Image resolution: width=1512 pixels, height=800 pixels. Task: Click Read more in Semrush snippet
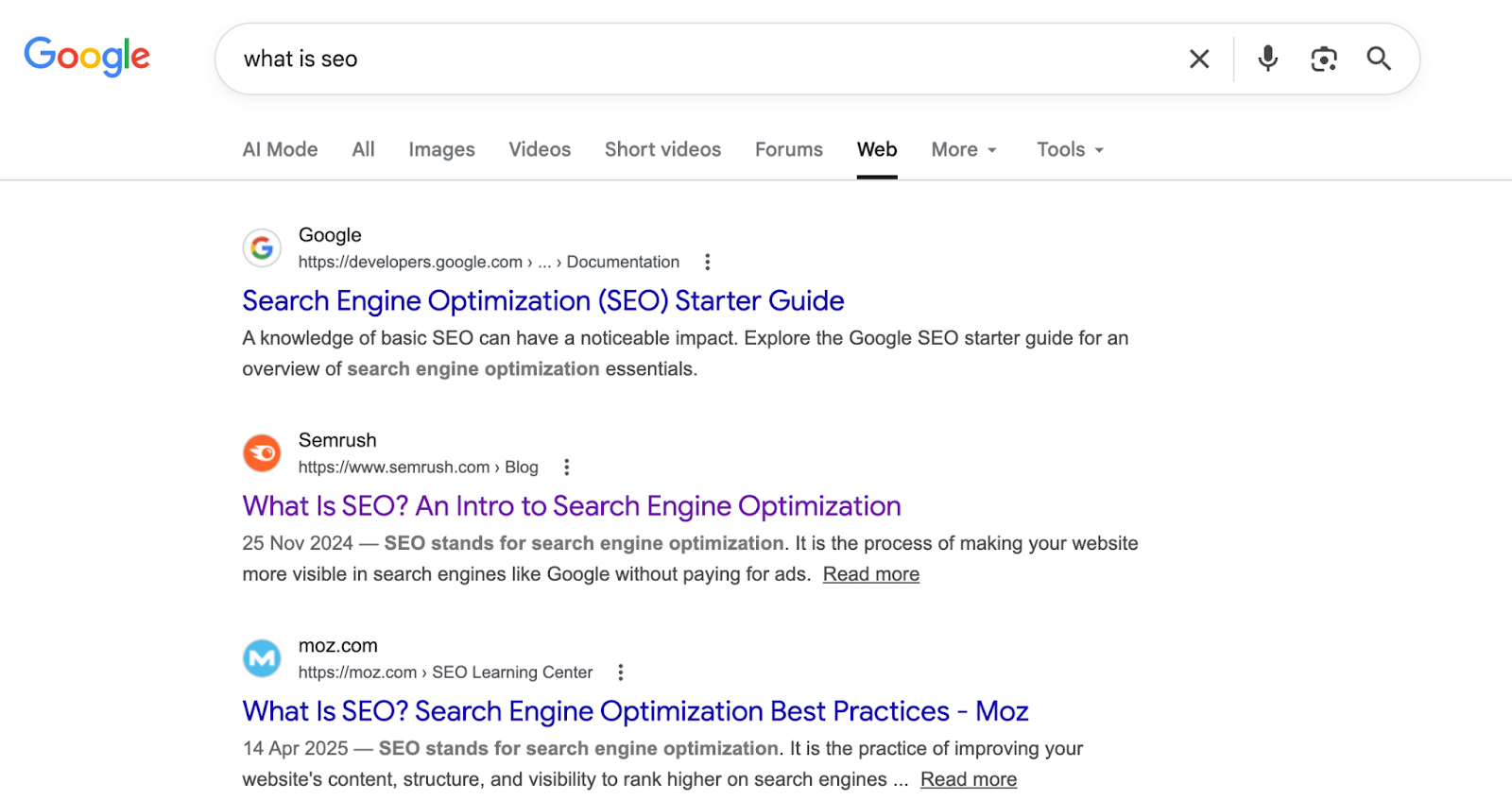[x=871, y=574]
